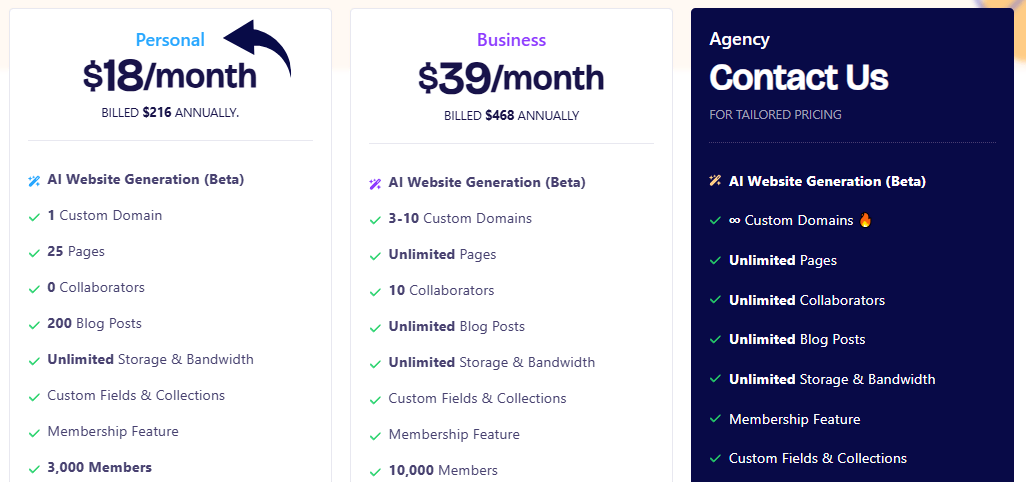Click the Unlimited Collaborators Agency feature

coord(806,300)
